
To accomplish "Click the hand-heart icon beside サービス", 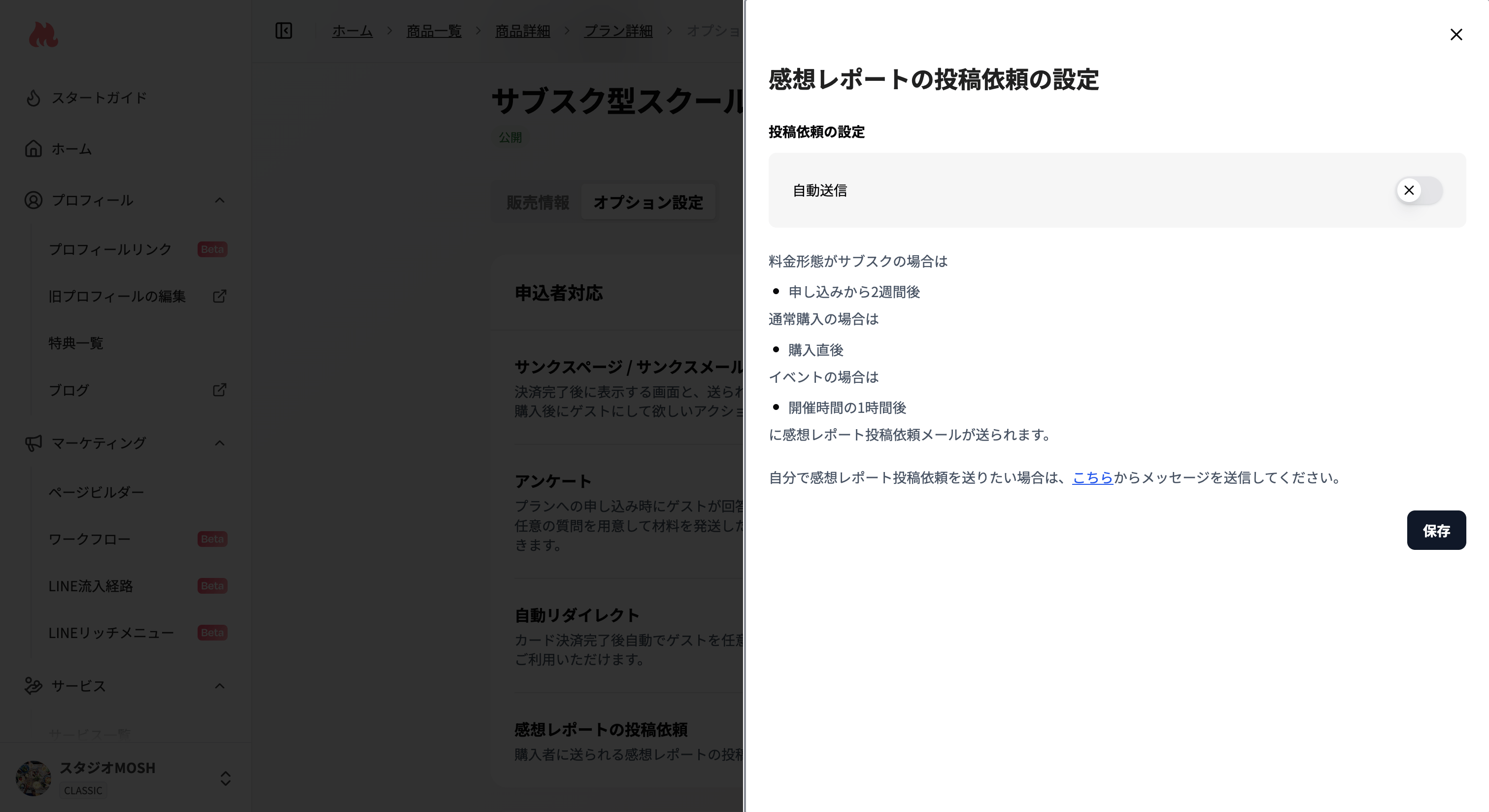I will [34, 685].
